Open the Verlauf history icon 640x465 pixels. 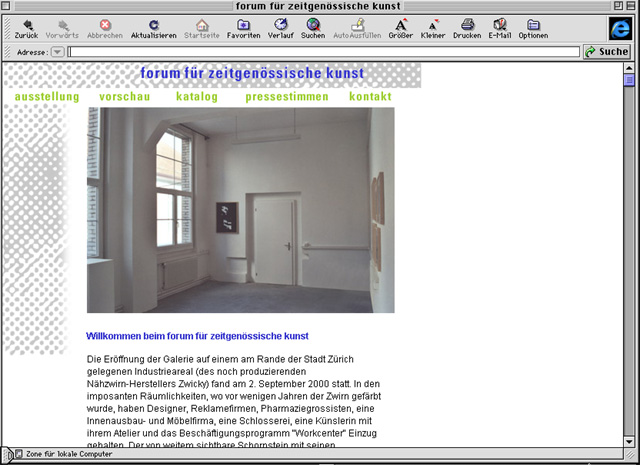coord(281,24)
